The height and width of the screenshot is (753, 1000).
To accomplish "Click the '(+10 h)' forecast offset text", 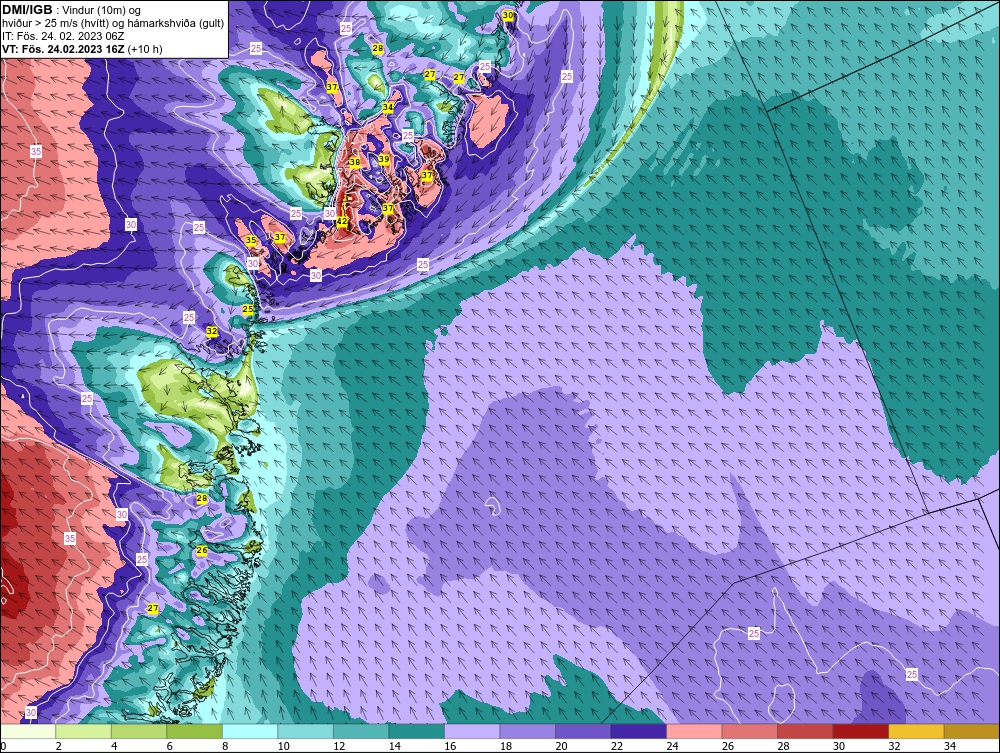I will tap(145, 49).
